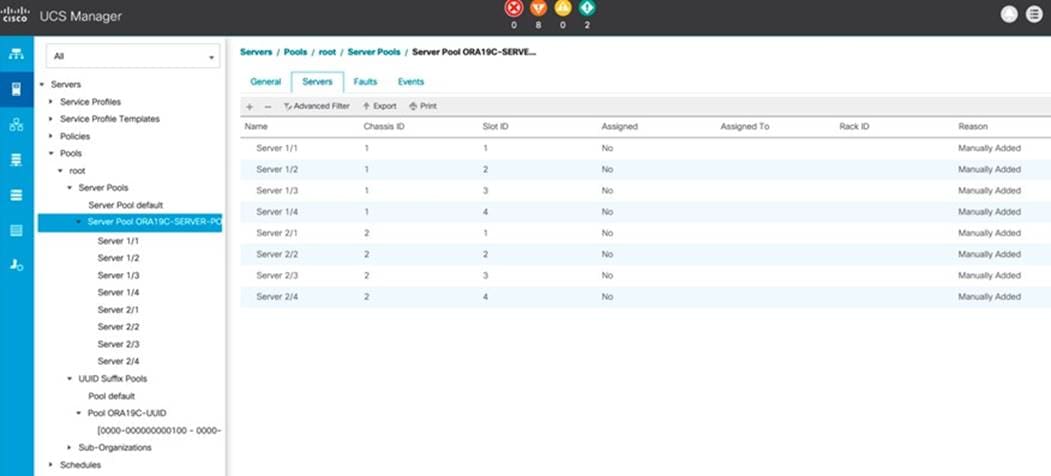Select the Server 2/3 table row
The height and width of the screenshot is (476, 1051).
point(645,276)
